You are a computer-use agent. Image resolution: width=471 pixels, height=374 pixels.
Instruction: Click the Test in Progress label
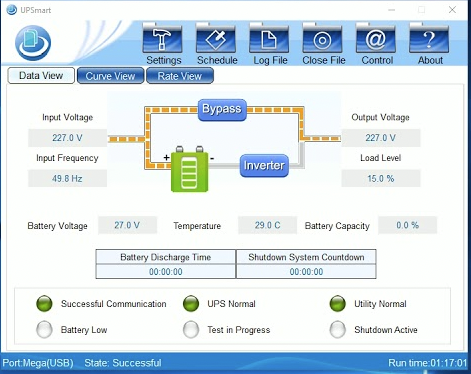coord(239,330)
